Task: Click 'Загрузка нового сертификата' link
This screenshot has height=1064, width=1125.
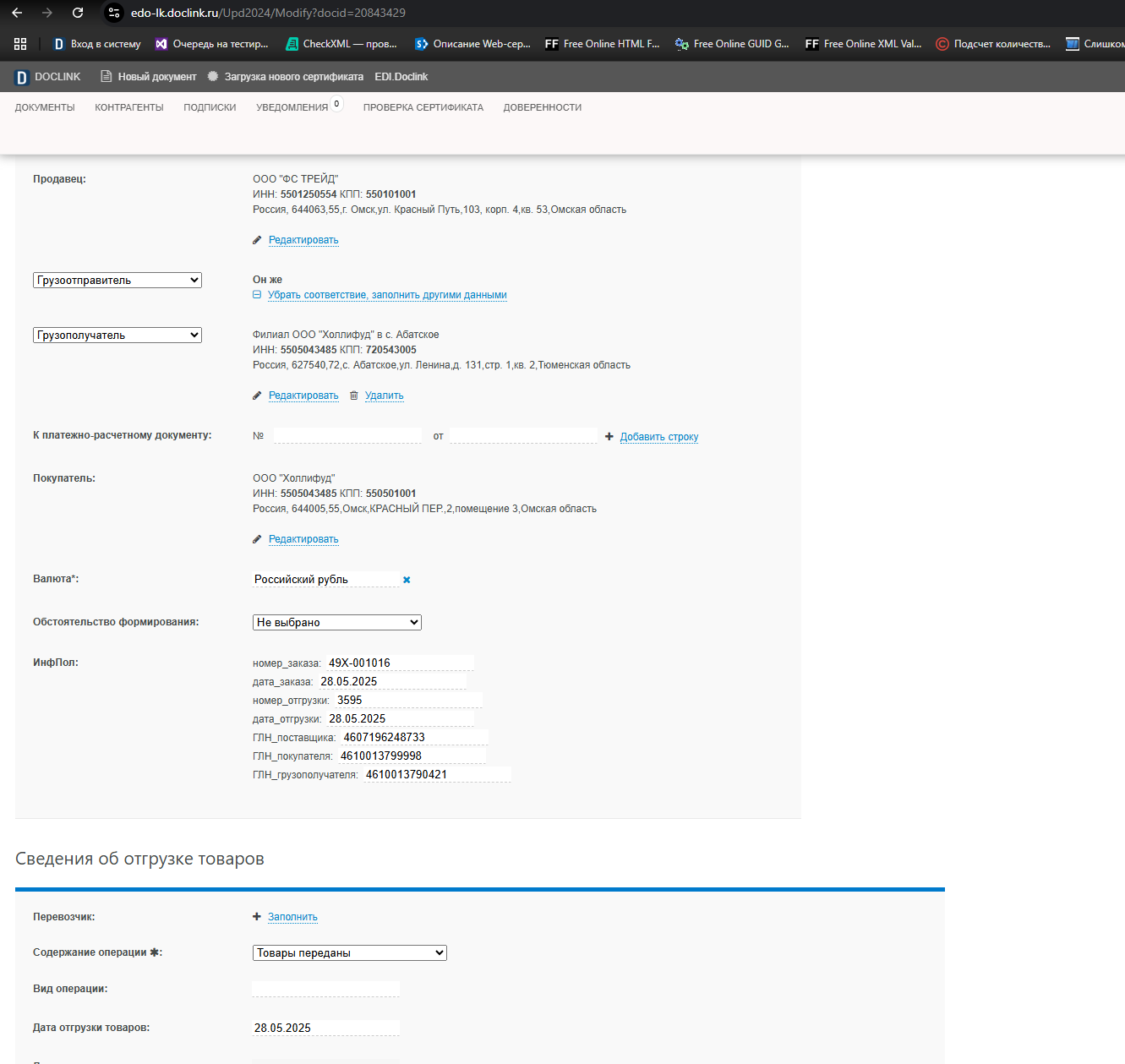Action: pyautogui.click(x=294, y=77)
